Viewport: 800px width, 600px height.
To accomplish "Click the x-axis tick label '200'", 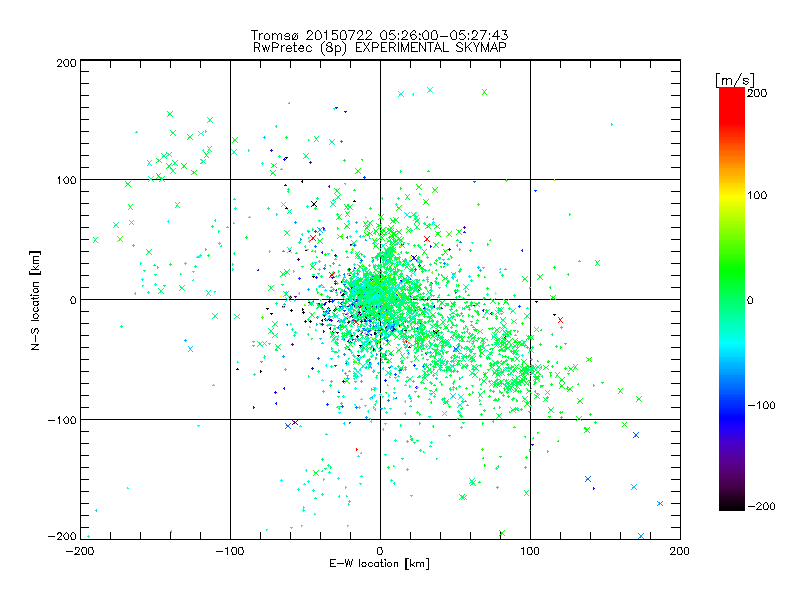I will [x=680, y=551].
